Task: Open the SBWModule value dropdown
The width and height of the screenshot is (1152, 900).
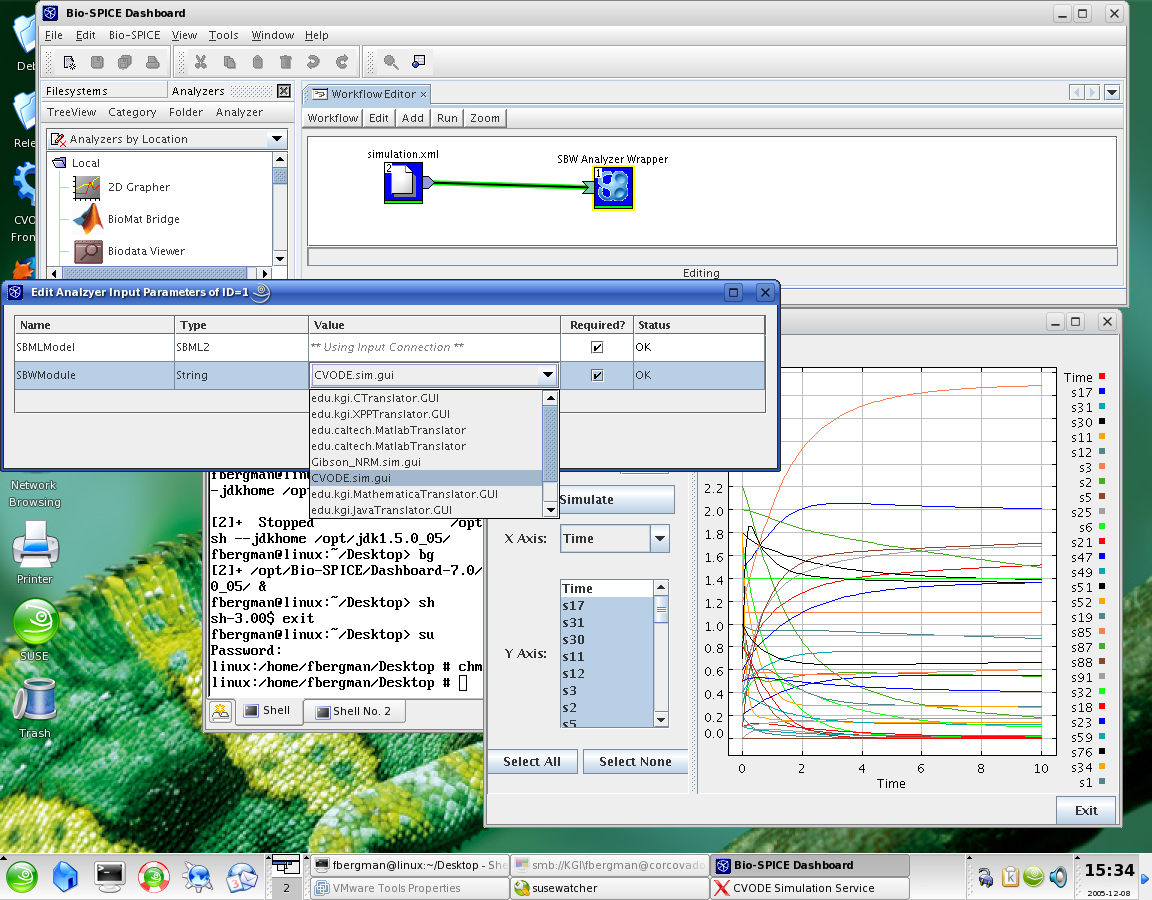Action: (547, 375)
